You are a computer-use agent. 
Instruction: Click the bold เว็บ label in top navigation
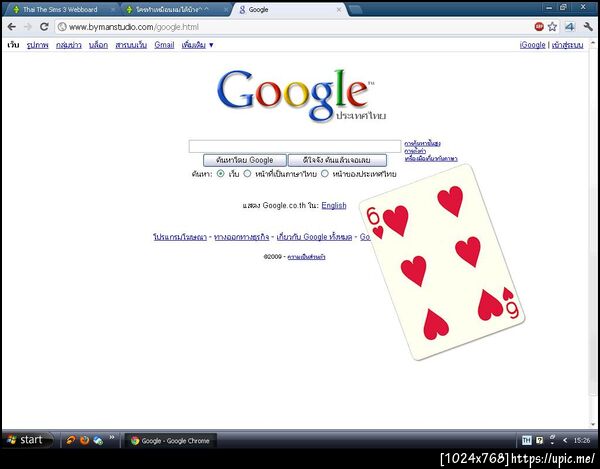[x=13, y=45]
